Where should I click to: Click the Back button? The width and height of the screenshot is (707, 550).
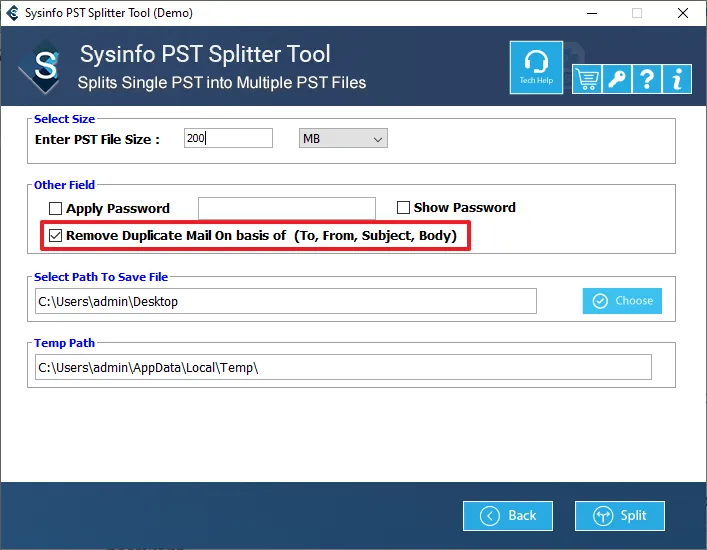508,516
